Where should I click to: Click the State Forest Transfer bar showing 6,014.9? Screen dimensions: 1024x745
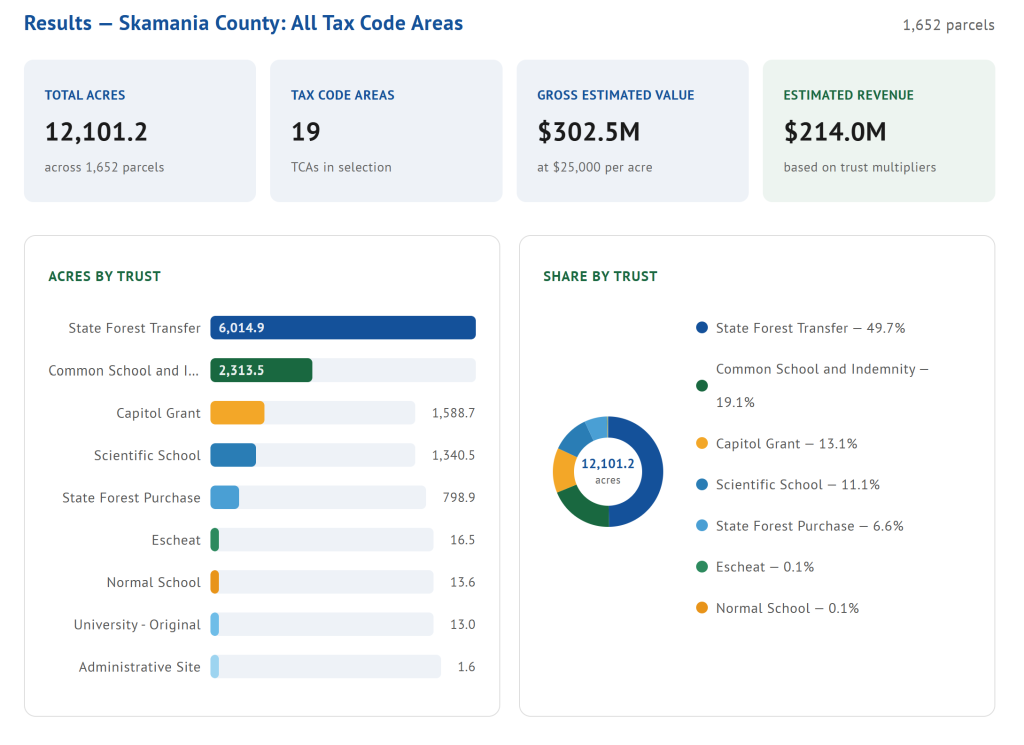click(342, 328)
